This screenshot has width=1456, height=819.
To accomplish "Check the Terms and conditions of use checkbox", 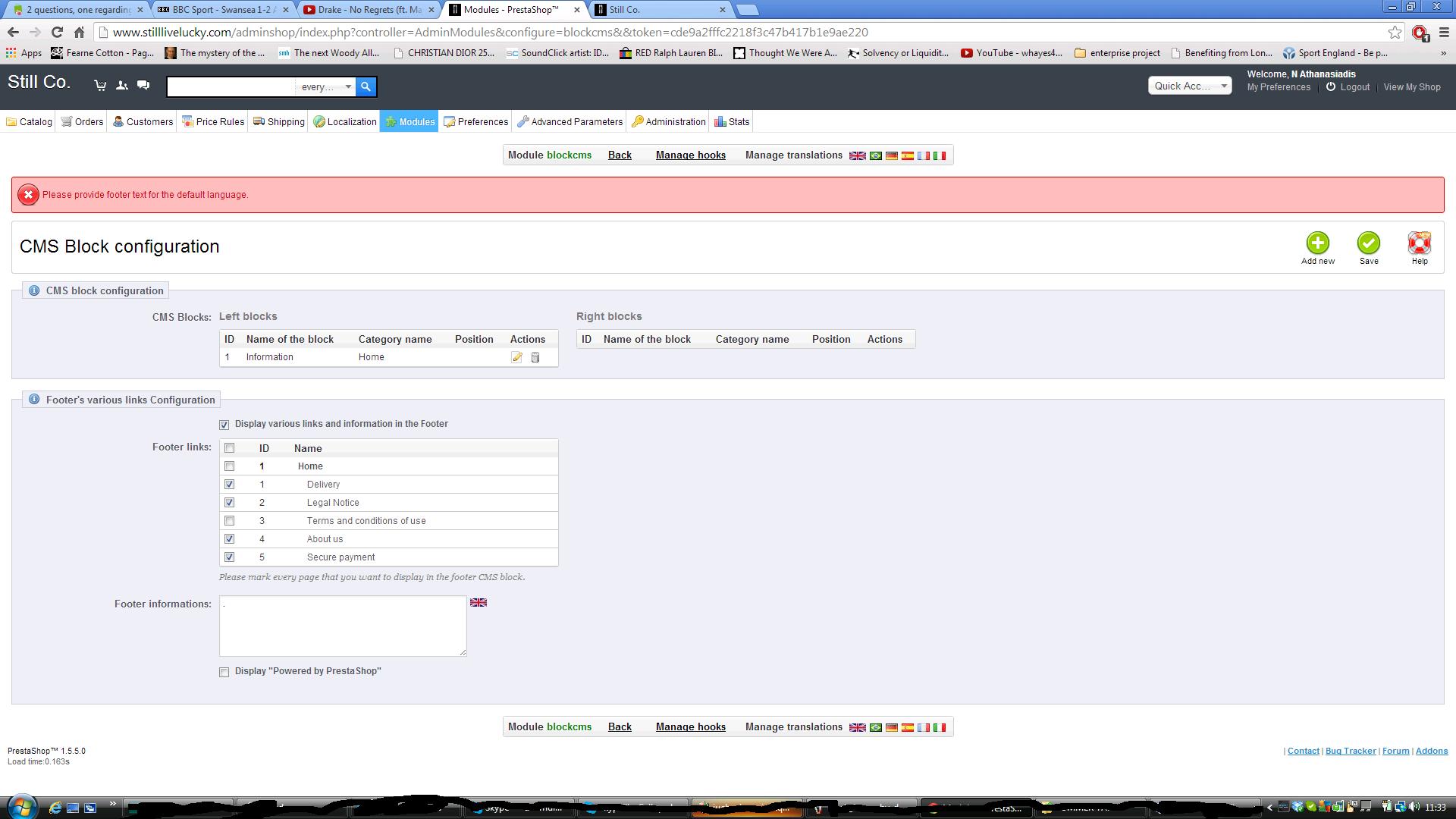I will pos(229,521).
